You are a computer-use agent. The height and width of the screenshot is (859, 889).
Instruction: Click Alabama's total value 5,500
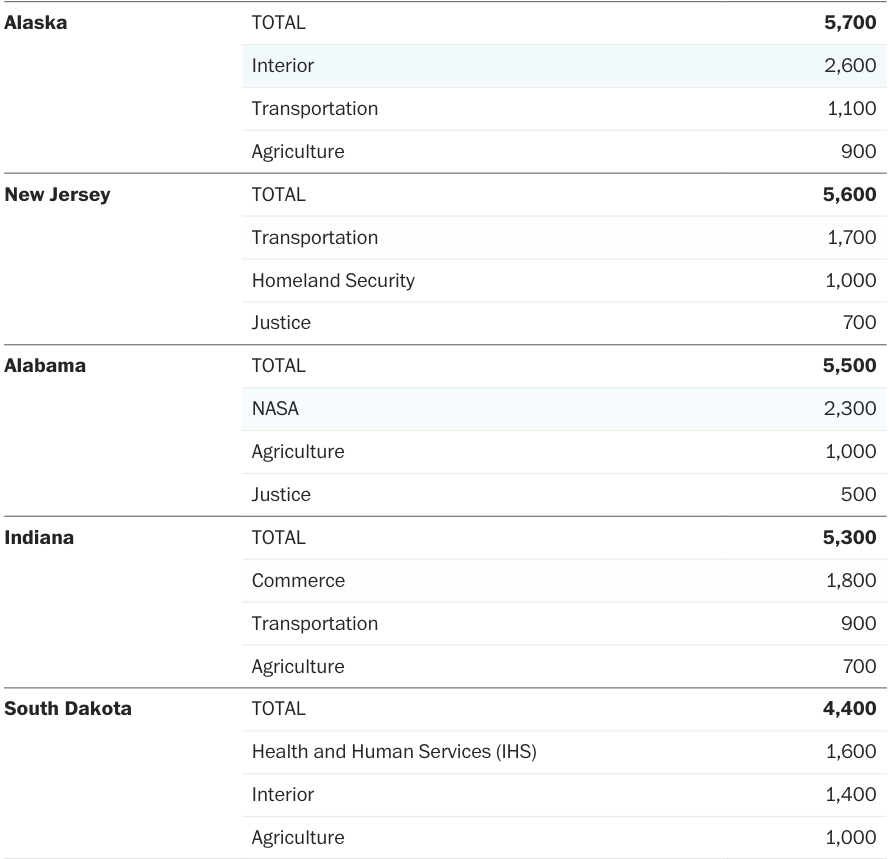pyautogui.click(x=849, y=366)
